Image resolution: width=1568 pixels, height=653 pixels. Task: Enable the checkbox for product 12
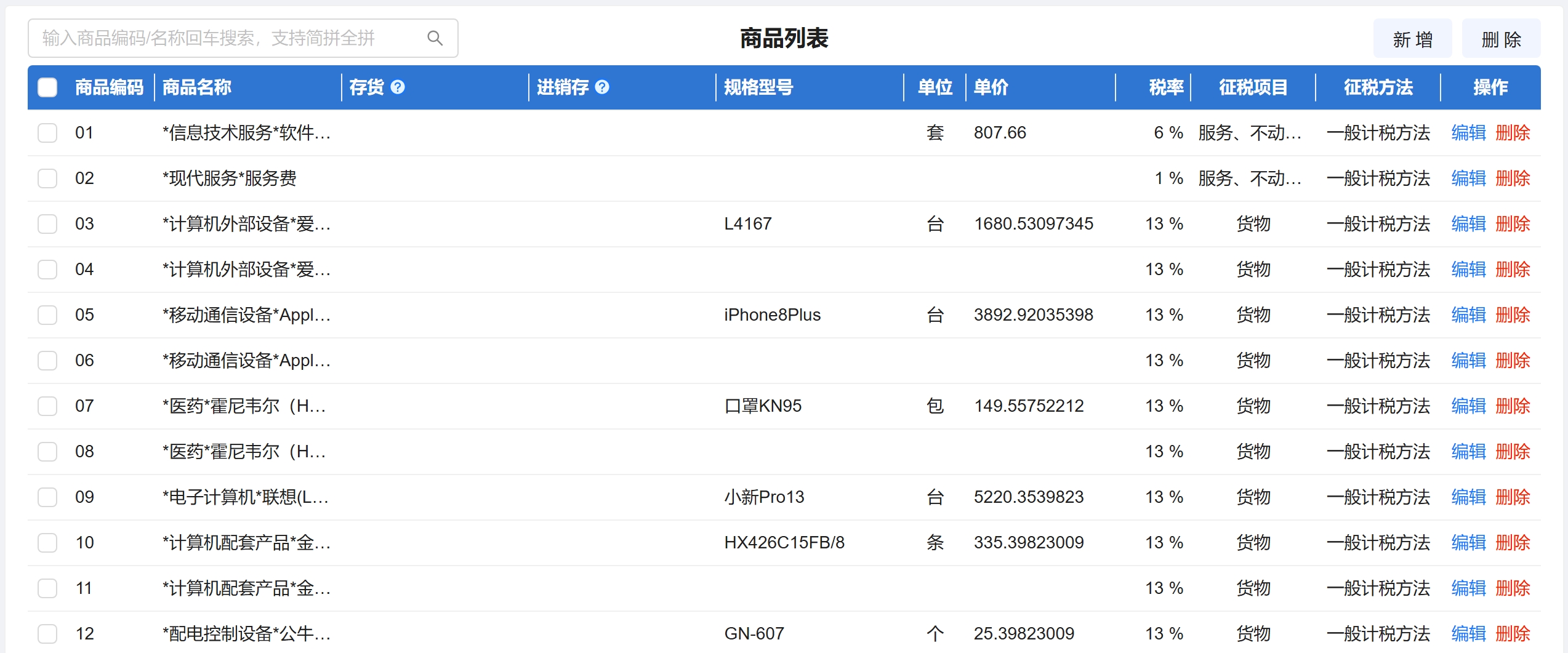[x=47, y=634]
